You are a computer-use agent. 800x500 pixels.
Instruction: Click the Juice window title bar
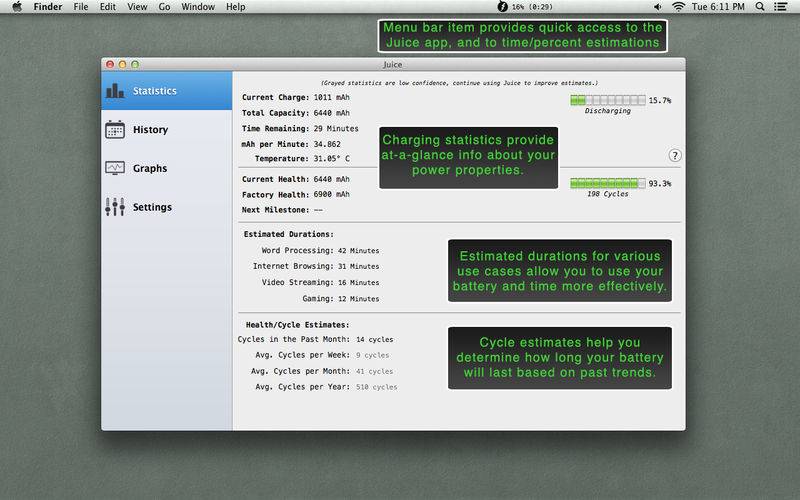[393, 64]
